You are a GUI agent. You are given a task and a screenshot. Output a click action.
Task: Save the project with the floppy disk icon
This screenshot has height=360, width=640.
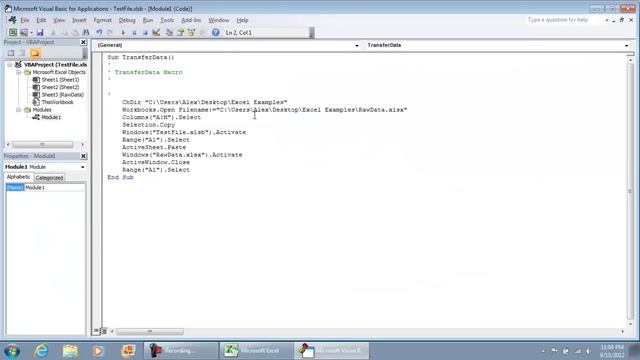40,32
